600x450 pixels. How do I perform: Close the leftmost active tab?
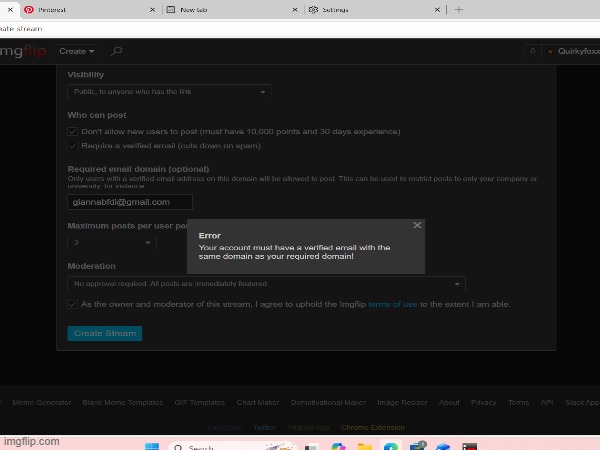(x=10, y=10)
